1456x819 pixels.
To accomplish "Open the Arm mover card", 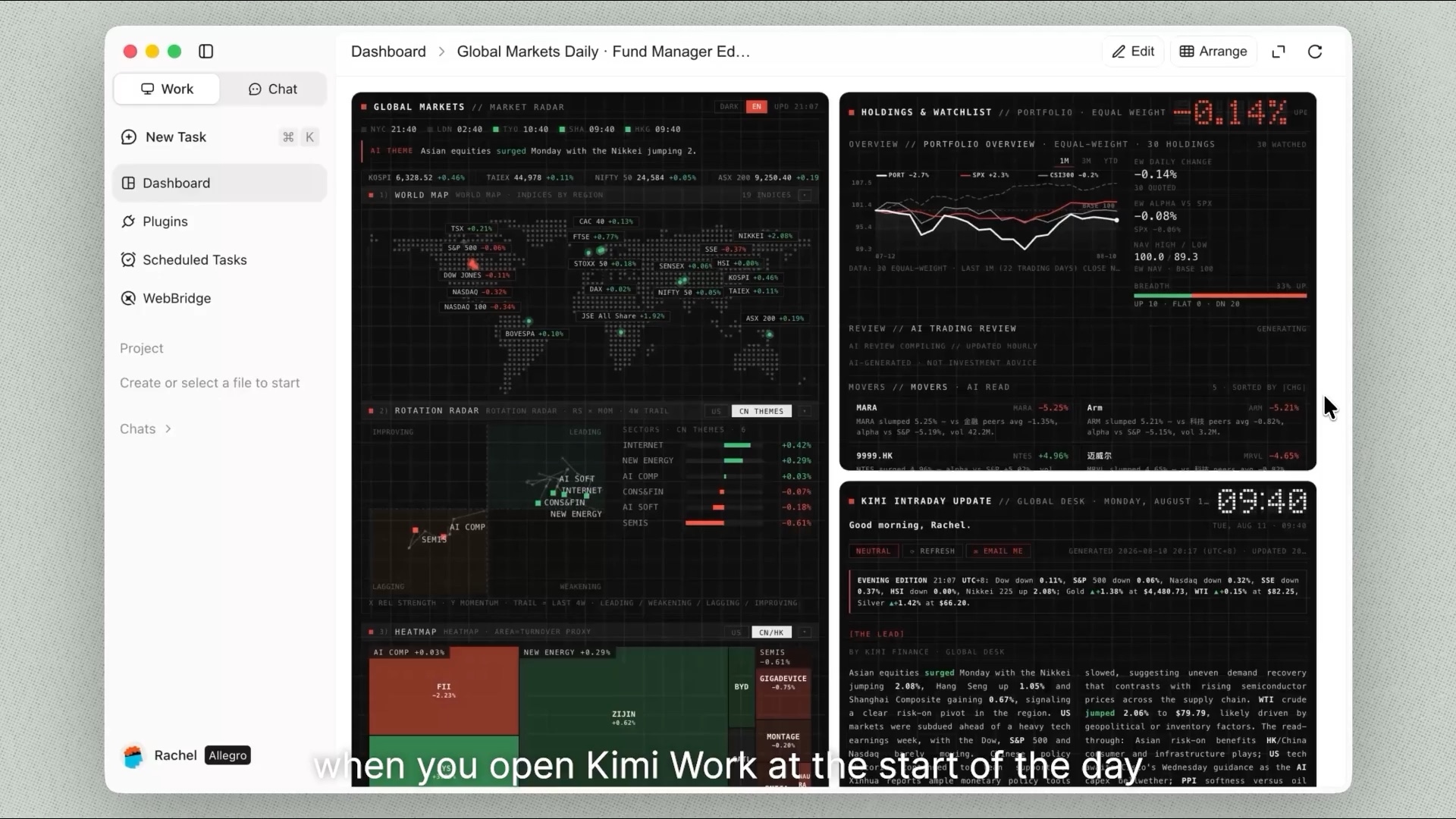I will (x=1192, y=420).
